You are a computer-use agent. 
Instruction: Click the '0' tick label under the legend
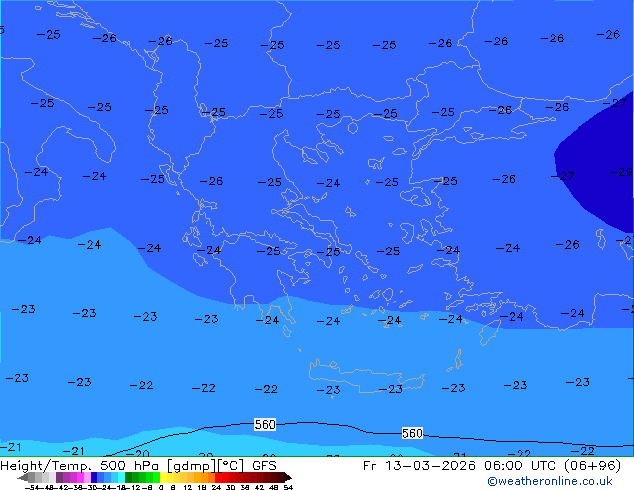click(x=161, y=487)
